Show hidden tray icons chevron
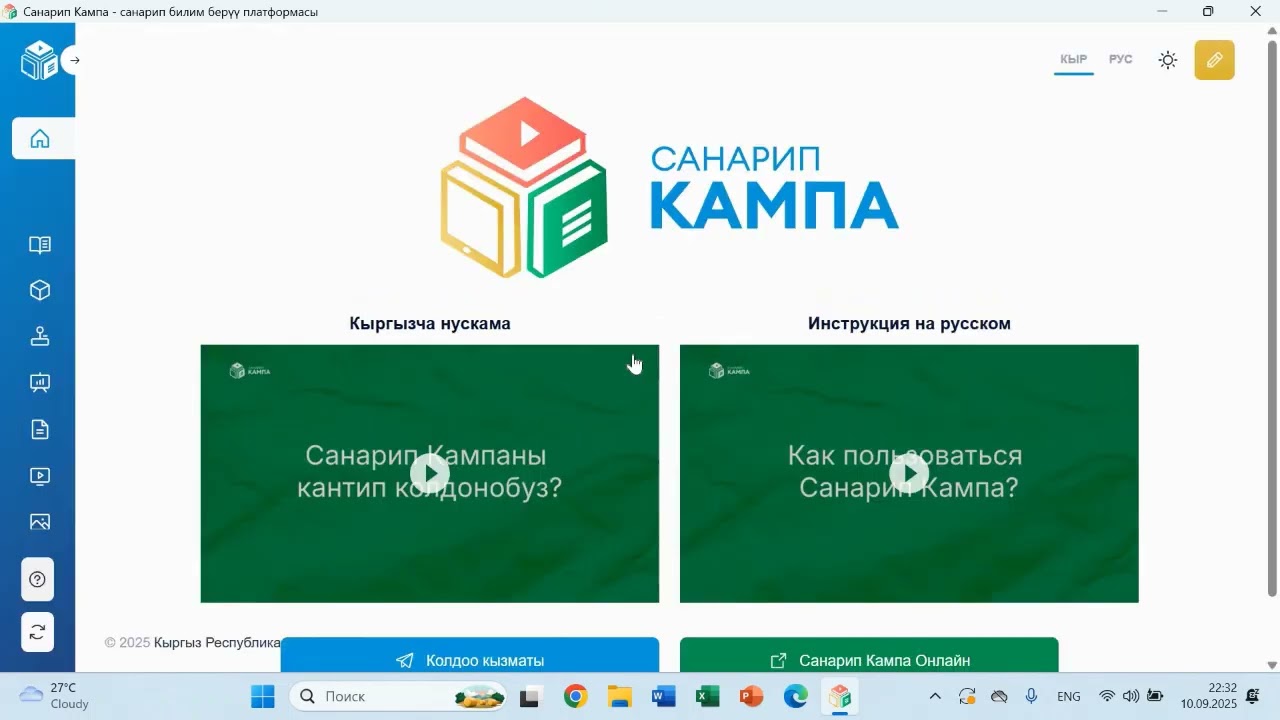 [x=935, y=696]
